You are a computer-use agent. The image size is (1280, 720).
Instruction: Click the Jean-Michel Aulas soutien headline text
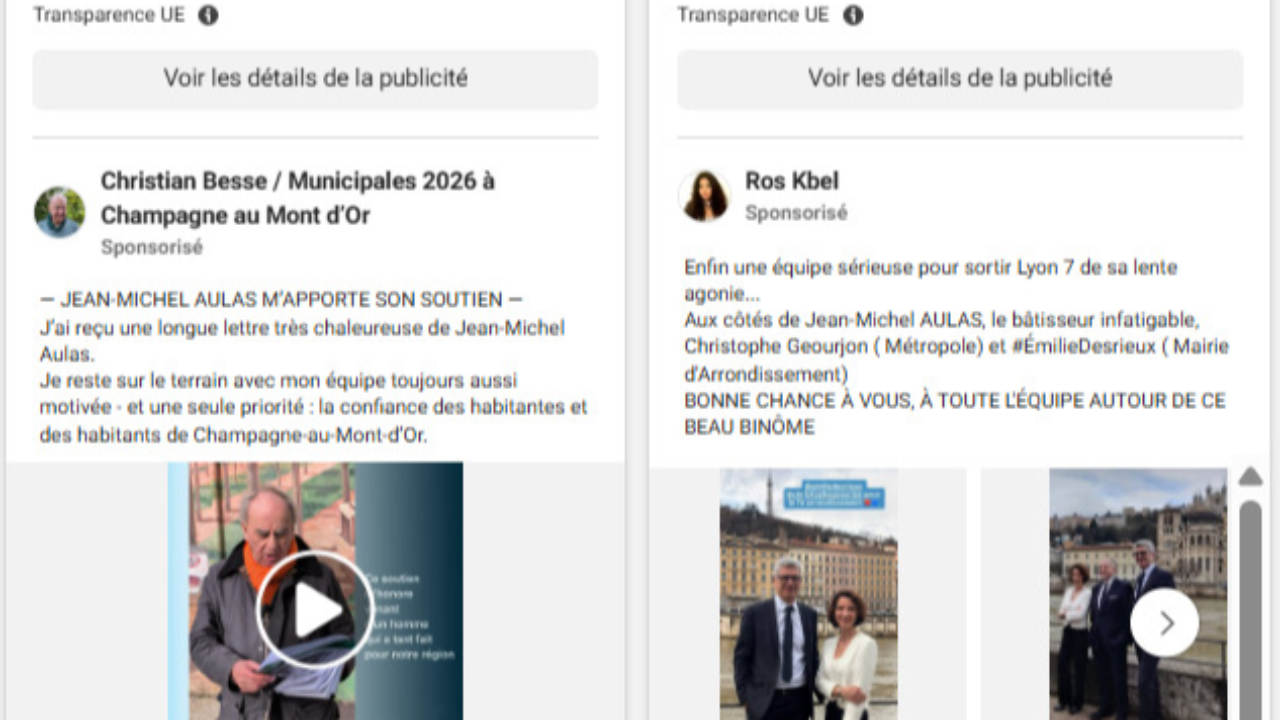click(281, 300)
